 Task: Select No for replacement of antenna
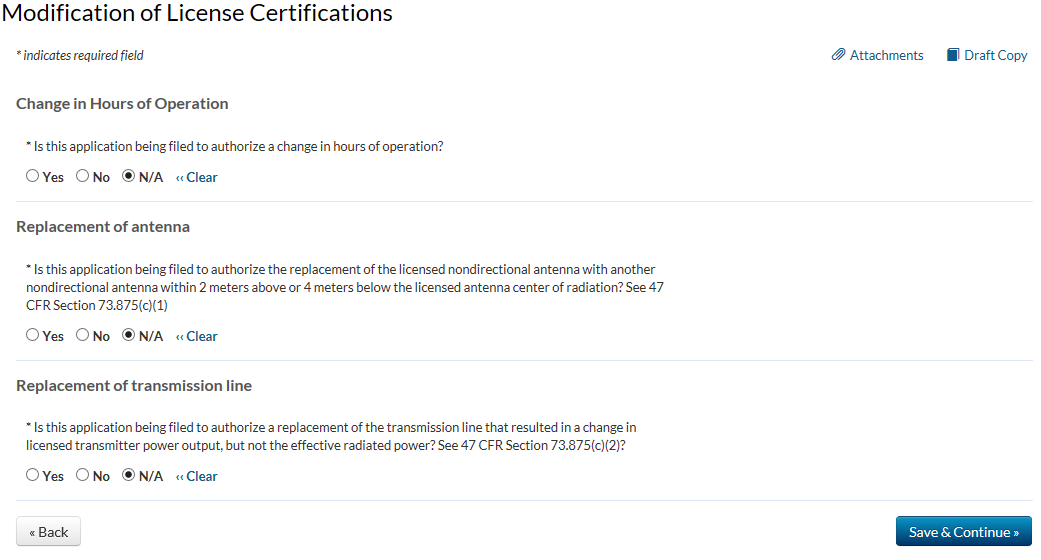83,336
